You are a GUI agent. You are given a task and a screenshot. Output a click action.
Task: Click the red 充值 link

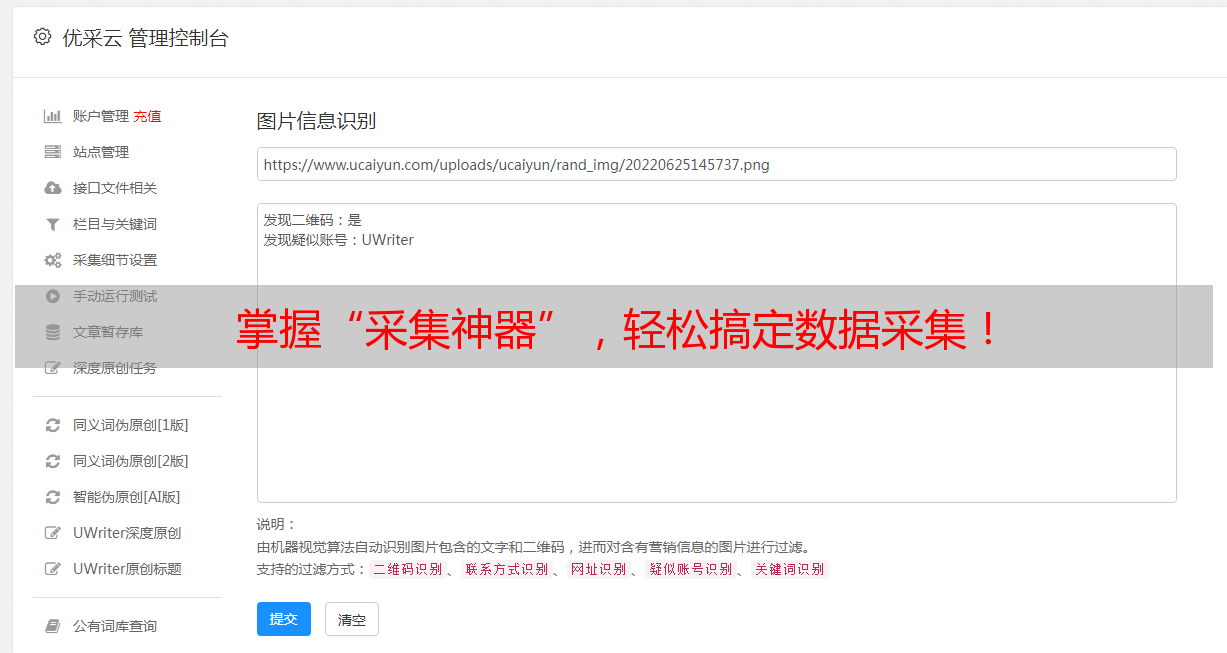[x=147, y=116]
